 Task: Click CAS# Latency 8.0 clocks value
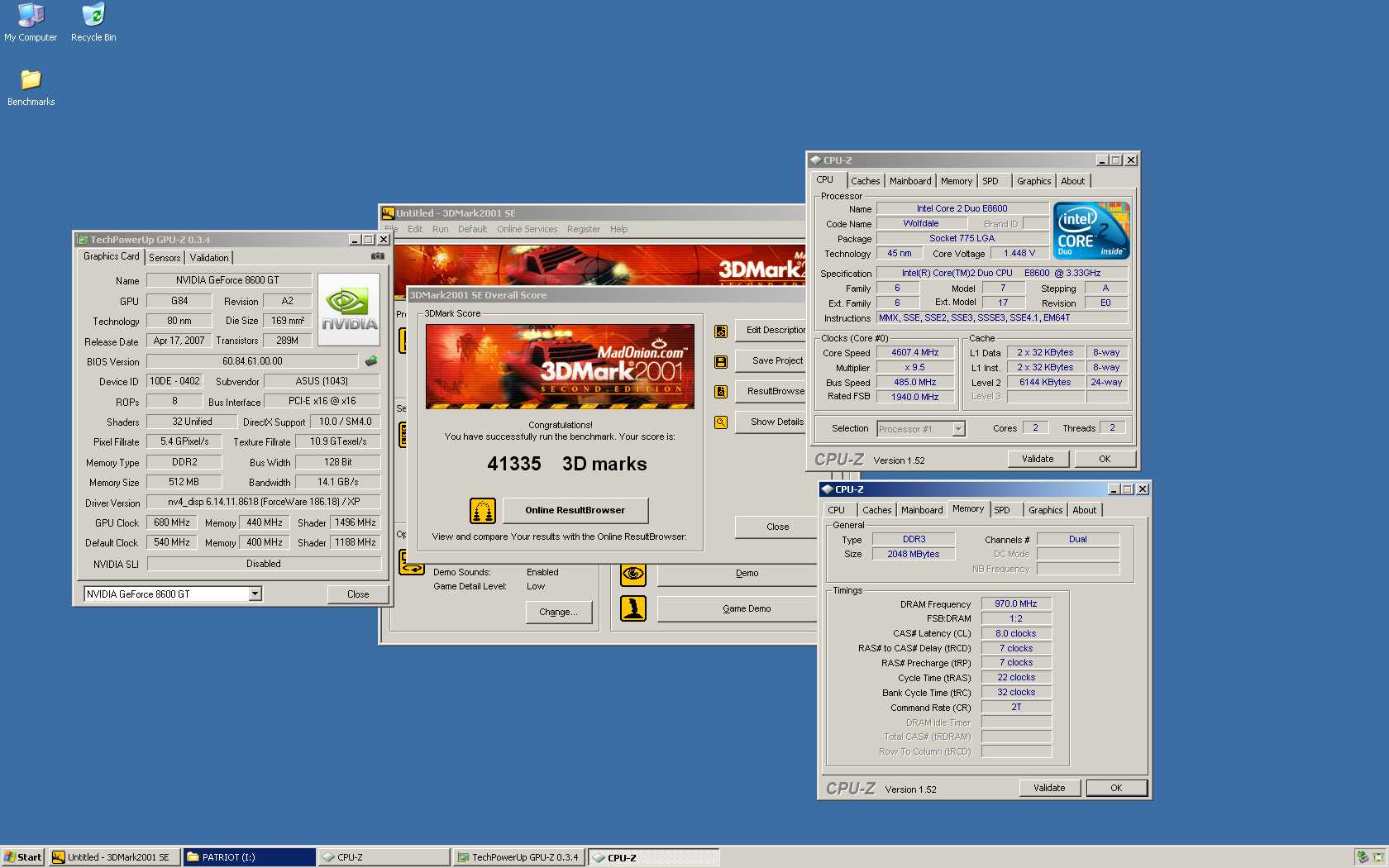point(1016,633)
